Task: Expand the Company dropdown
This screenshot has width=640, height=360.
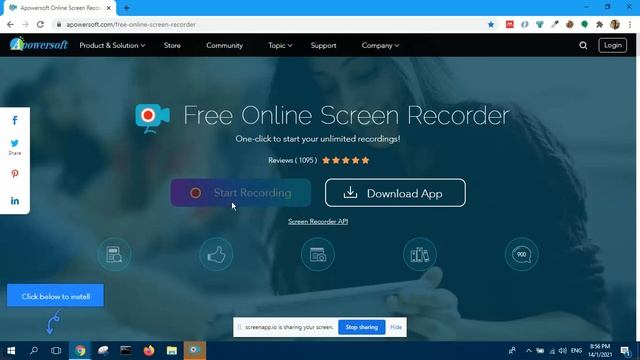Action: [380, 45]
